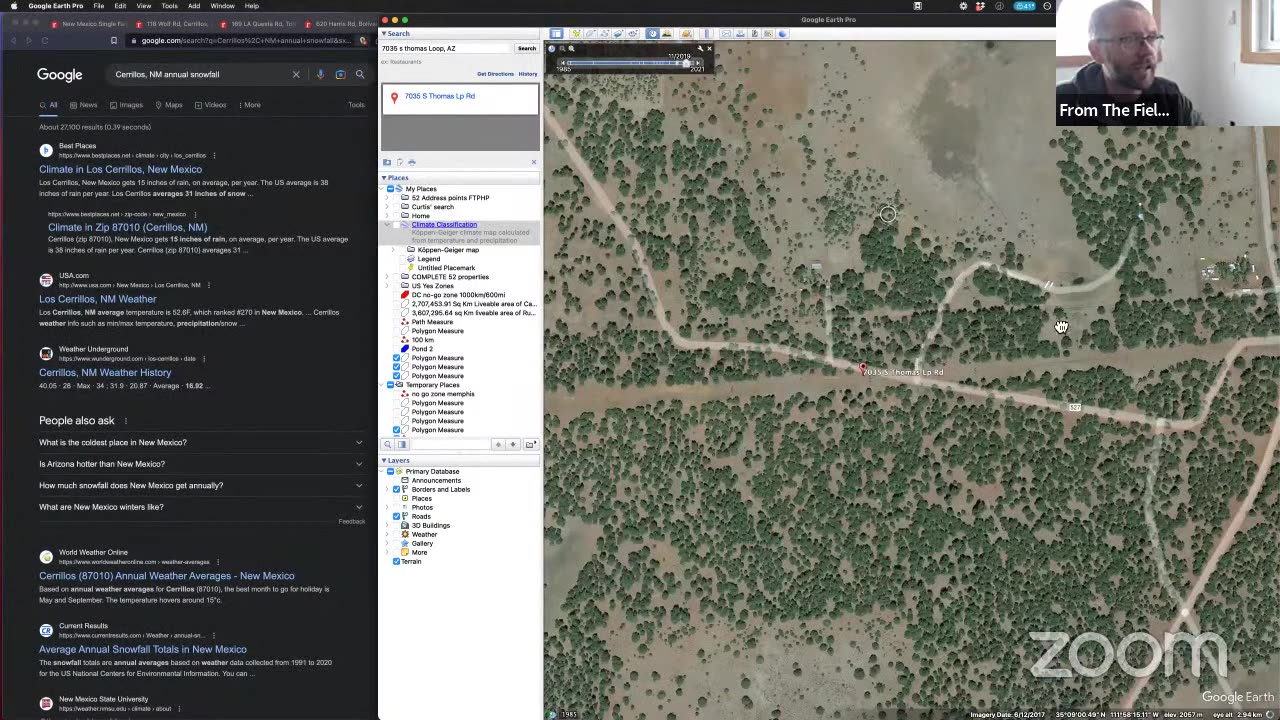Click the search History link

(528, 74)
